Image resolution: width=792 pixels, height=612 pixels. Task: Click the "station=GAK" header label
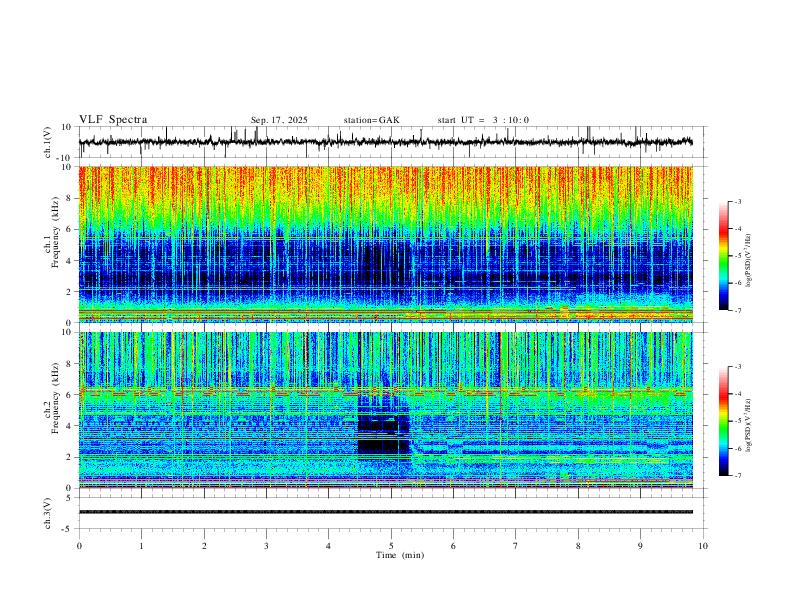(x=371, y=120)
